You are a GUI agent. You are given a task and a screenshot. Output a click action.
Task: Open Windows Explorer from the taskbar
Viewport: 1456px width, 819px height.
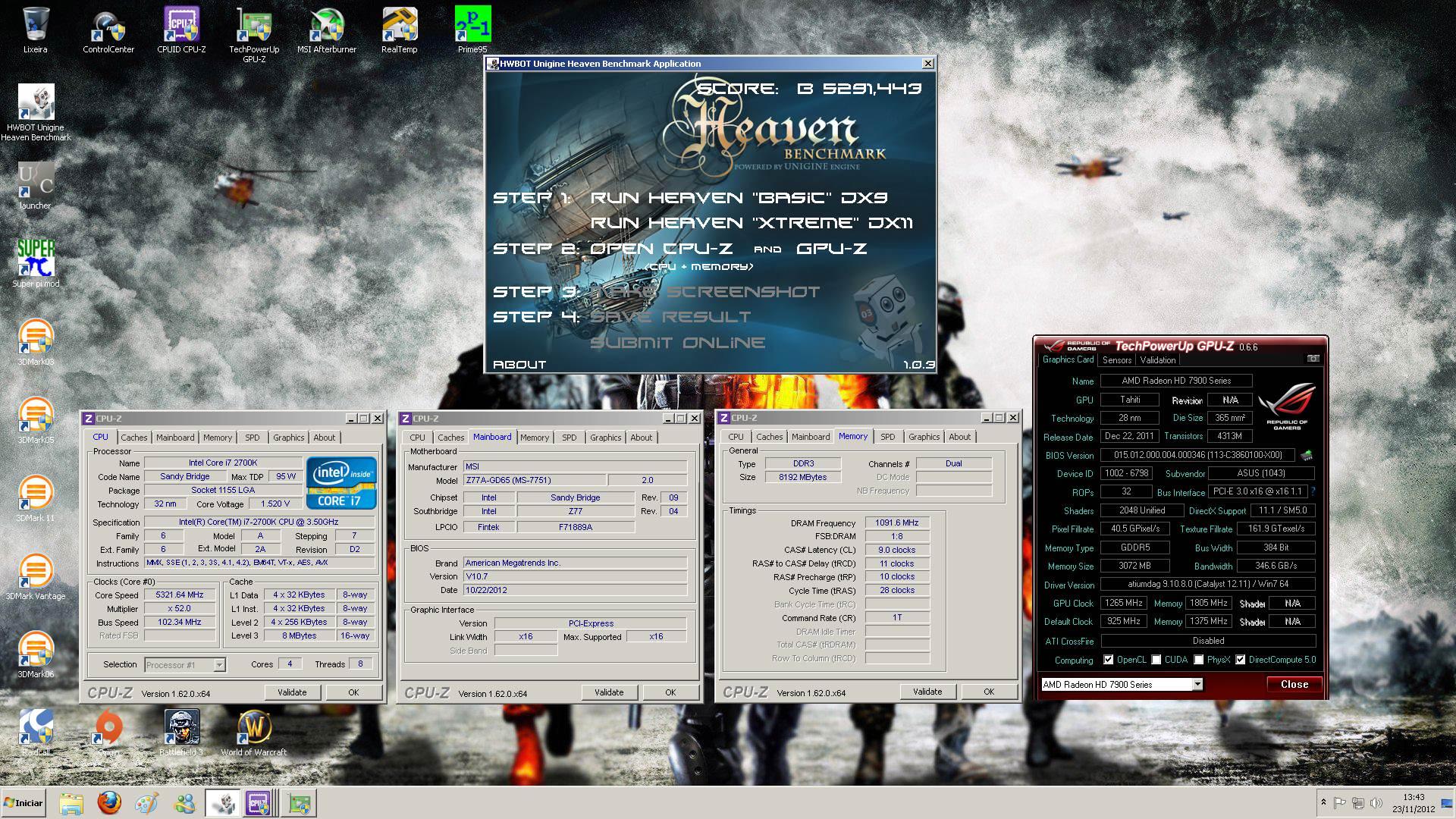tap(71, 803)
